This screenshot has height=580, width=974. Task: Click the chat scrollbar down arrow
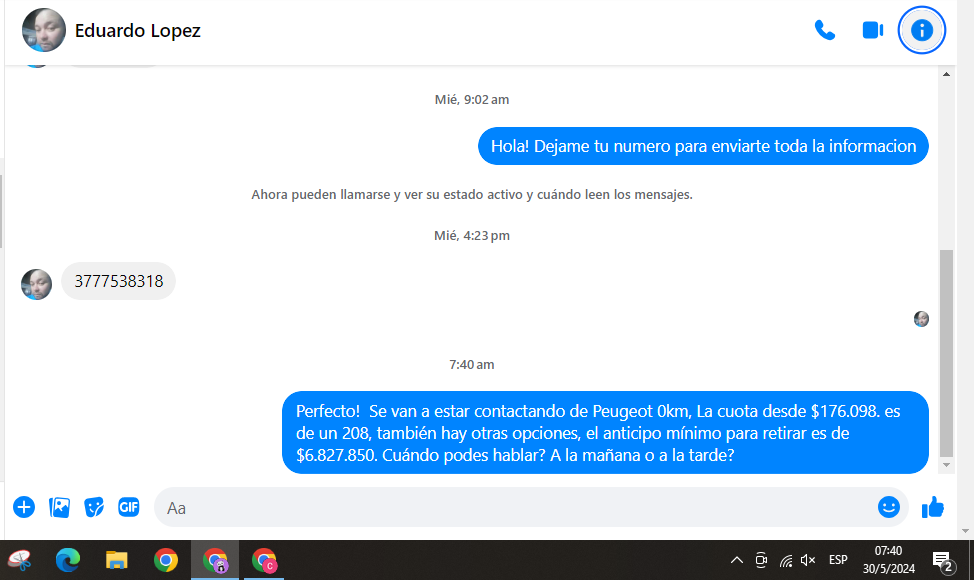point(947,465)
